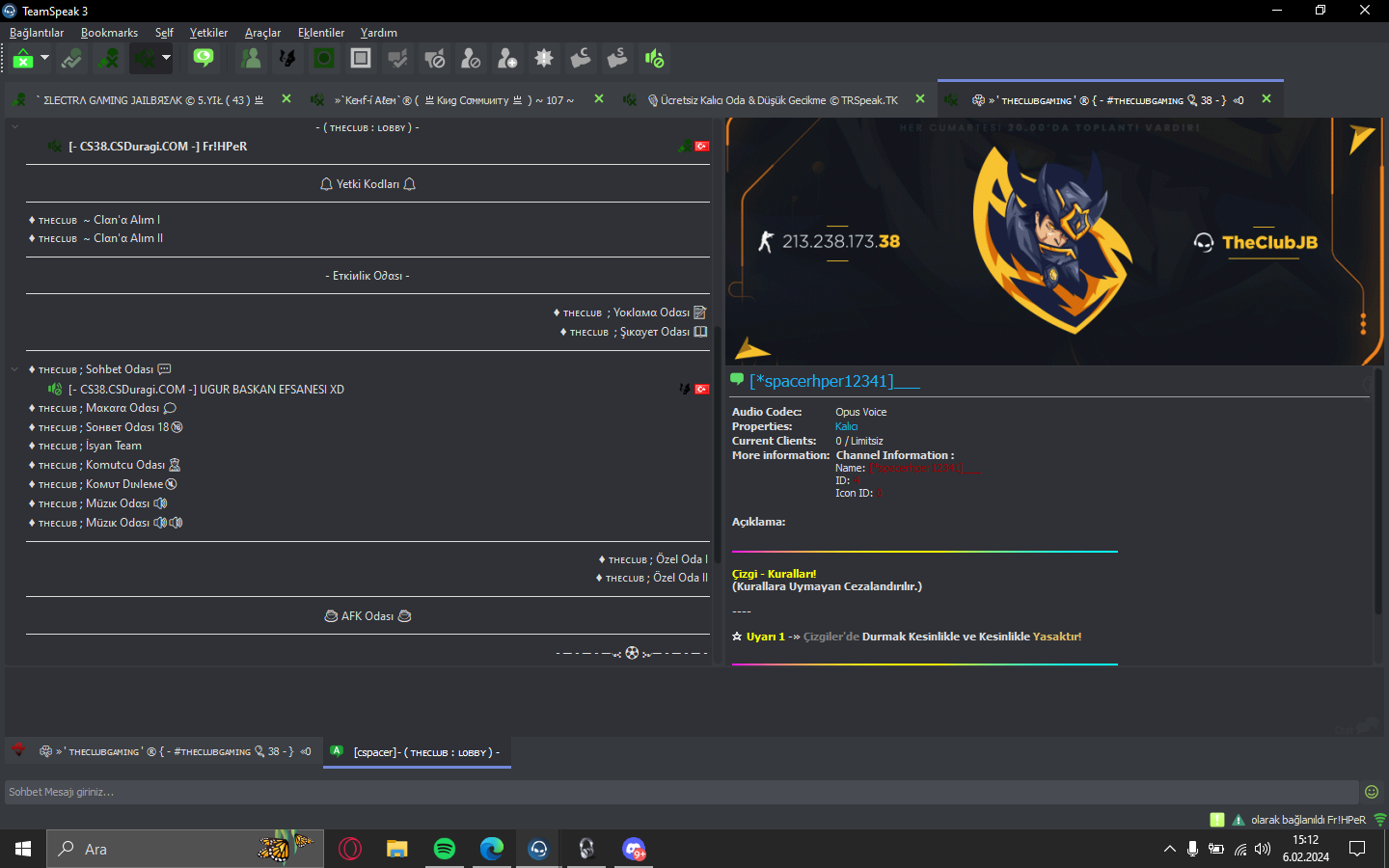Close the King Community server tab

coord(599,98)
